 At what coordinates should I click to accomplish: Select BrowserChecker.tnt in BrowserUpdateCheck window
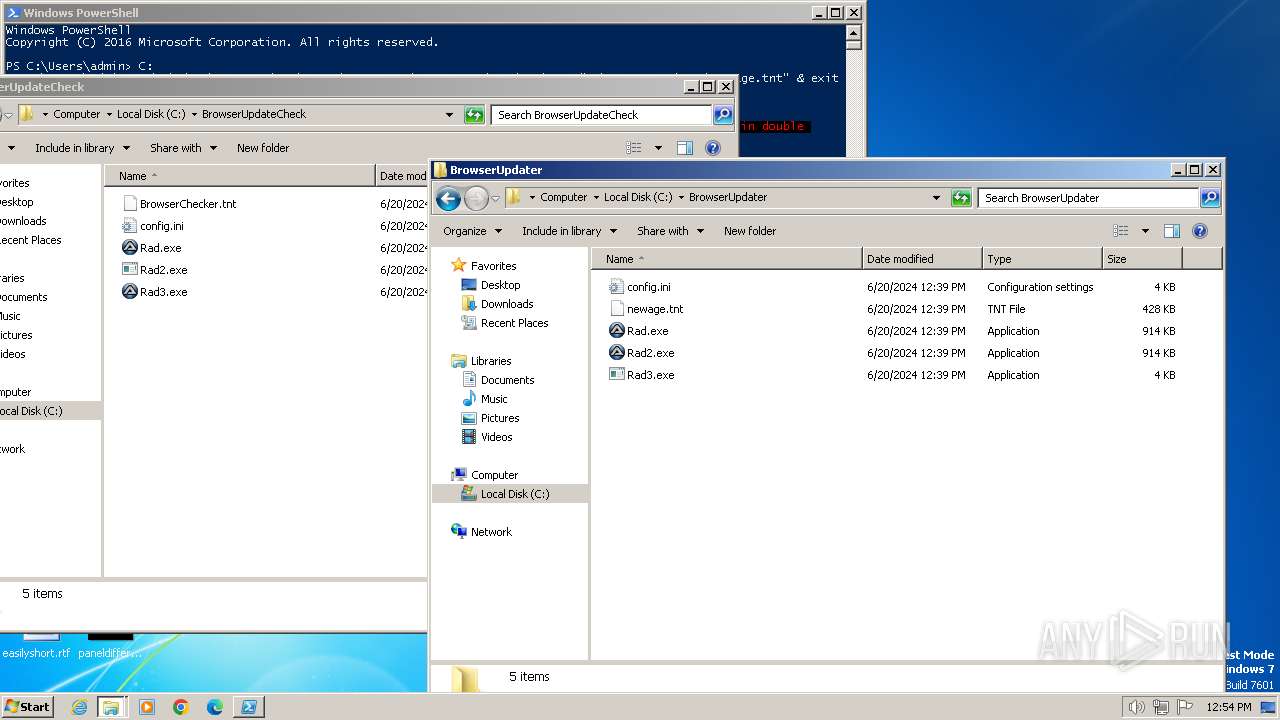pos(188,204)
